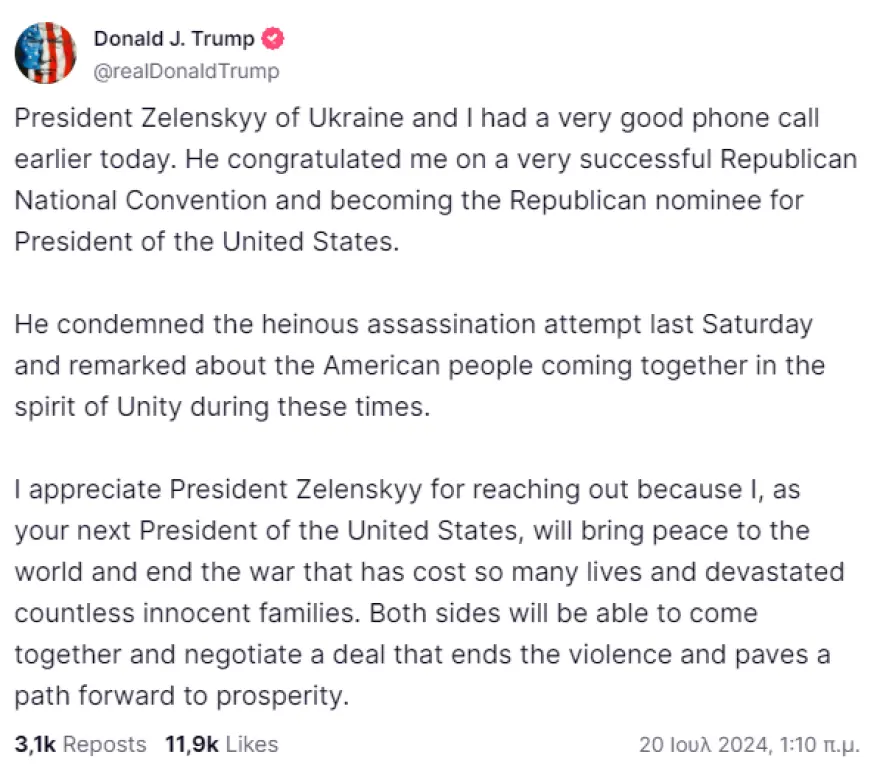This screenshot has height=774, width=880.
Task: Click the @realDonaldTrump handle
Action: pos(186,71)
